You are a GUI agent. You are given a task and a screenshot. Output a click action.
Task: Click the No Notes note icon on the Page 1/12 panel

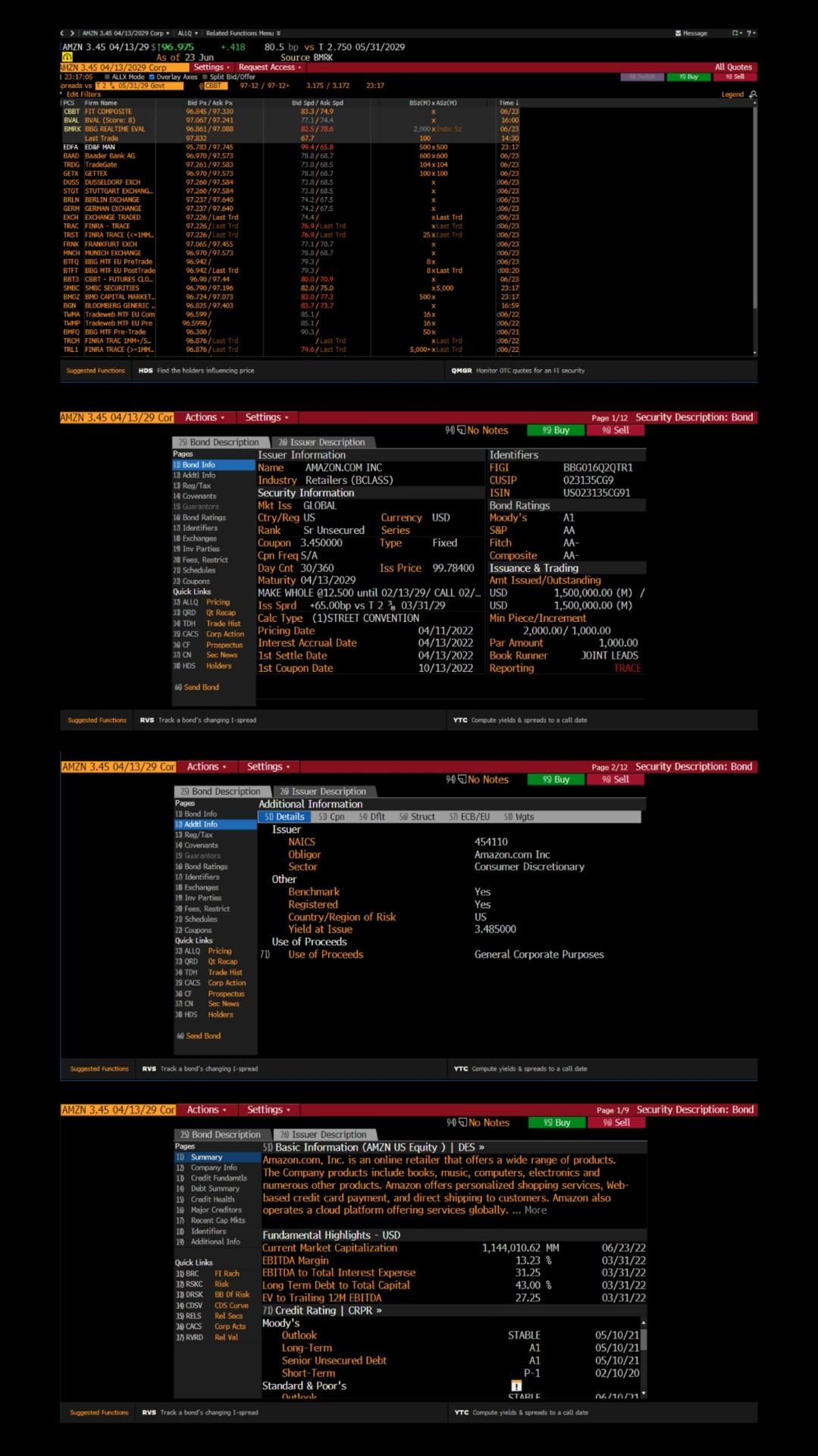pos(462,430)
